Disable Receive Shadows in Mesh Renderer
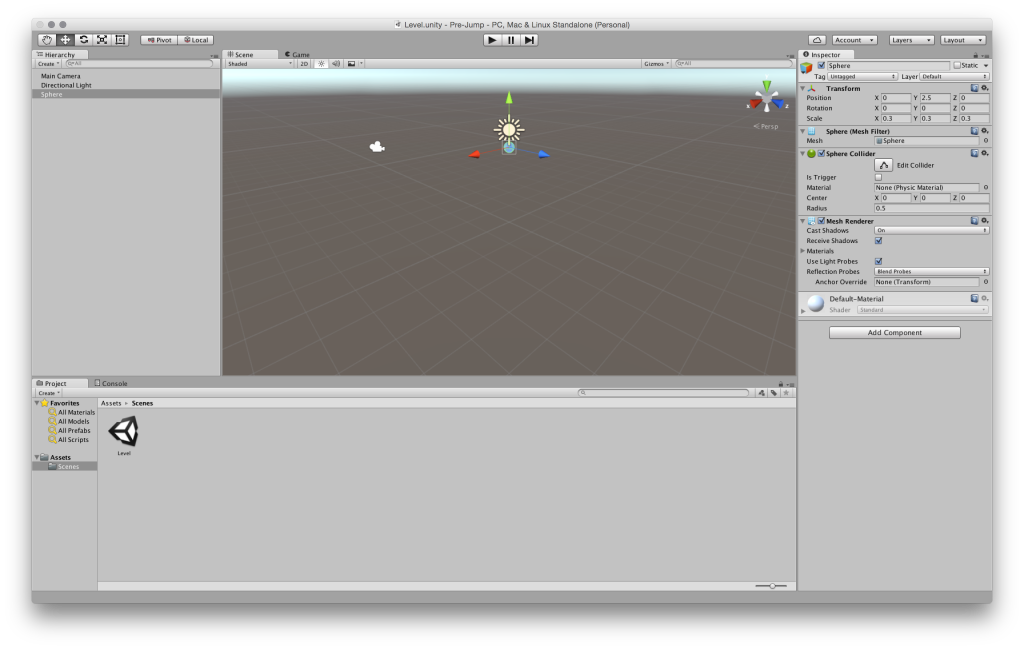Image resolution: width=1024 pixels, height=649 pixels. pos(879,240)
